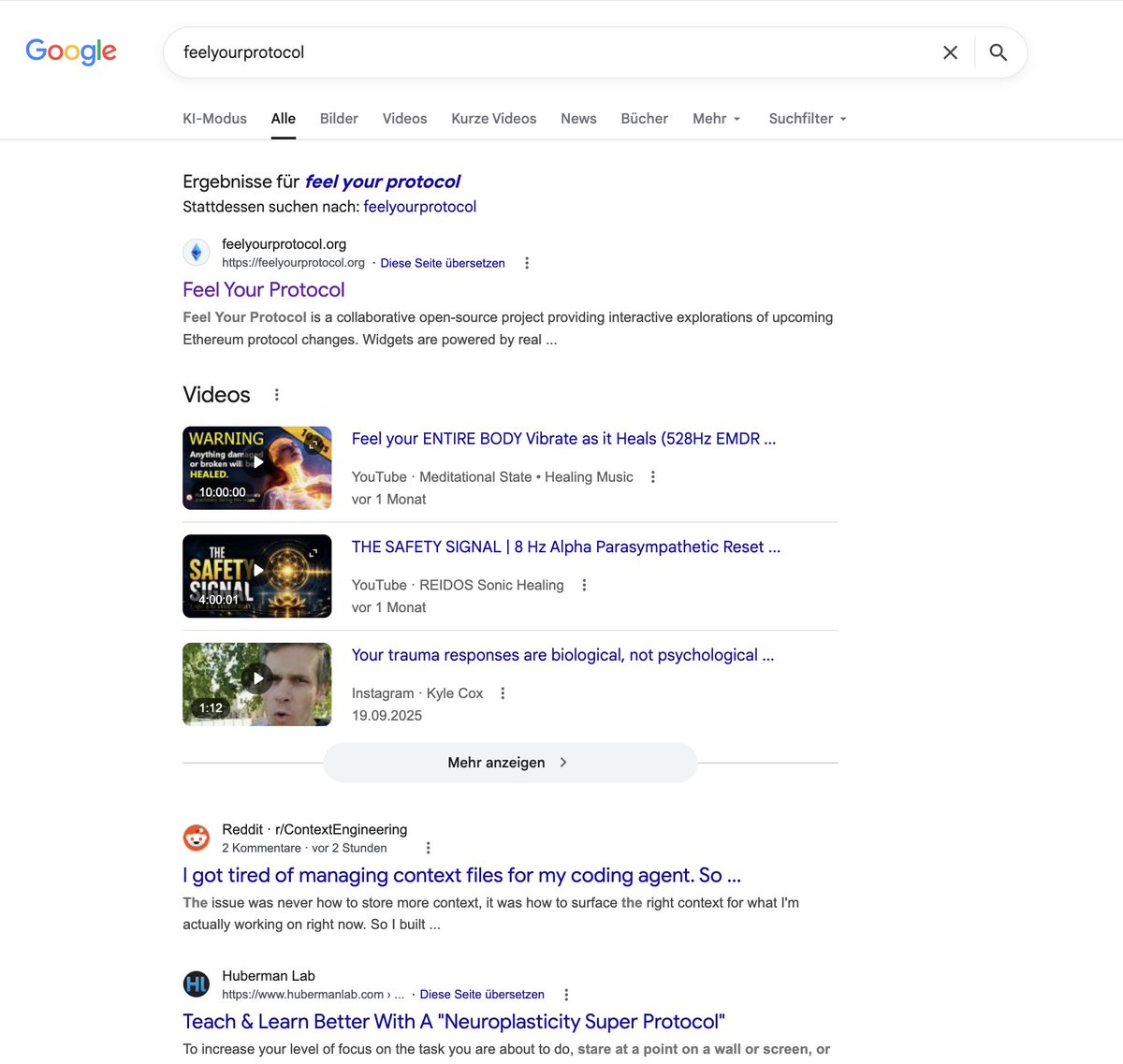The image size is (1123, 1064).
Task: Click corrected query 'feel your protocol'
Action: (x=383, y=182)
